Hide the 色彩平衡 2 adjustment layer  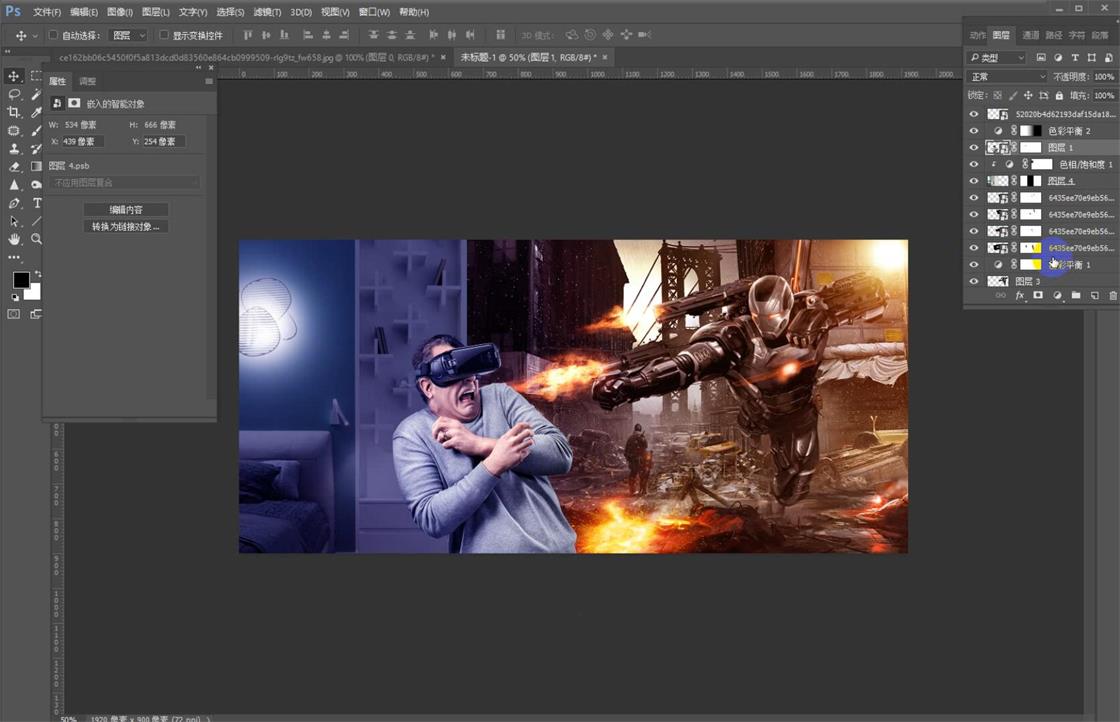(973, 130)
